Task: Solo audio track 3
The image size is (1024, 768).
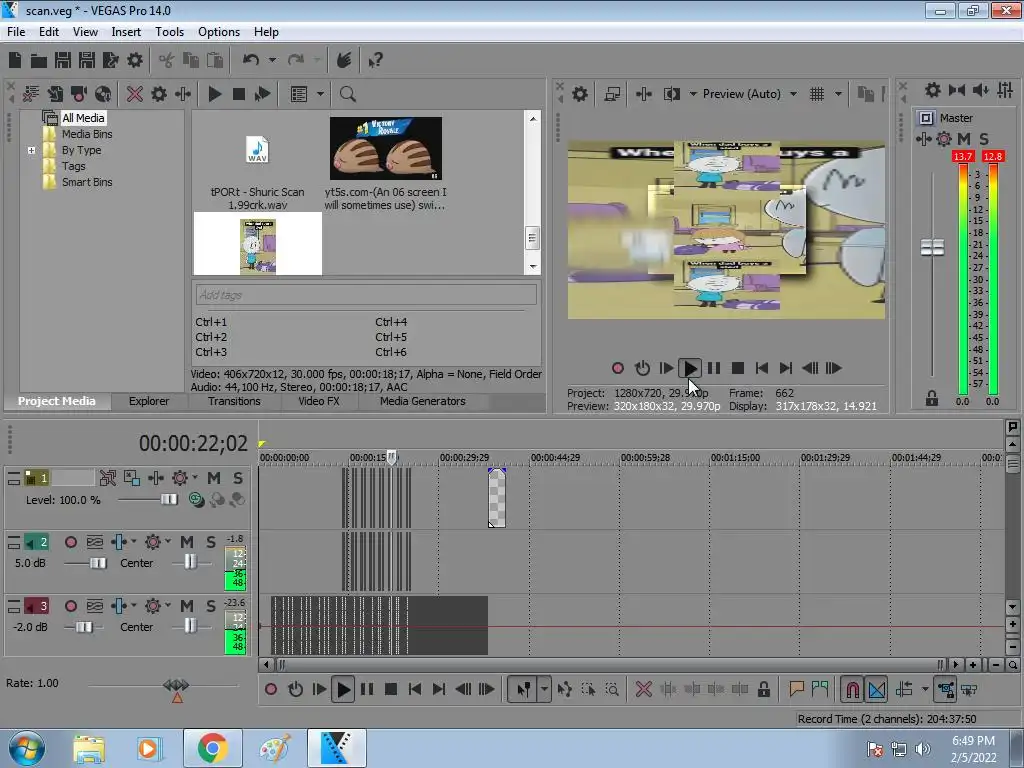Action: tap(210, 606)
